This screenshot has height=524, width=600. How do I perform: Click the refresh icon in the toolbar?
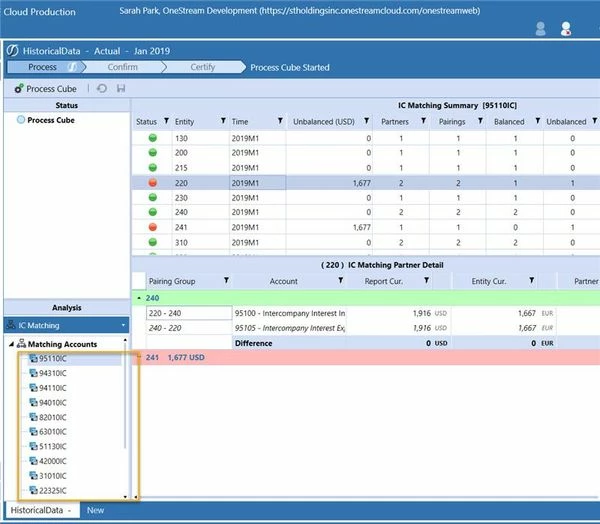click(102, 89)
